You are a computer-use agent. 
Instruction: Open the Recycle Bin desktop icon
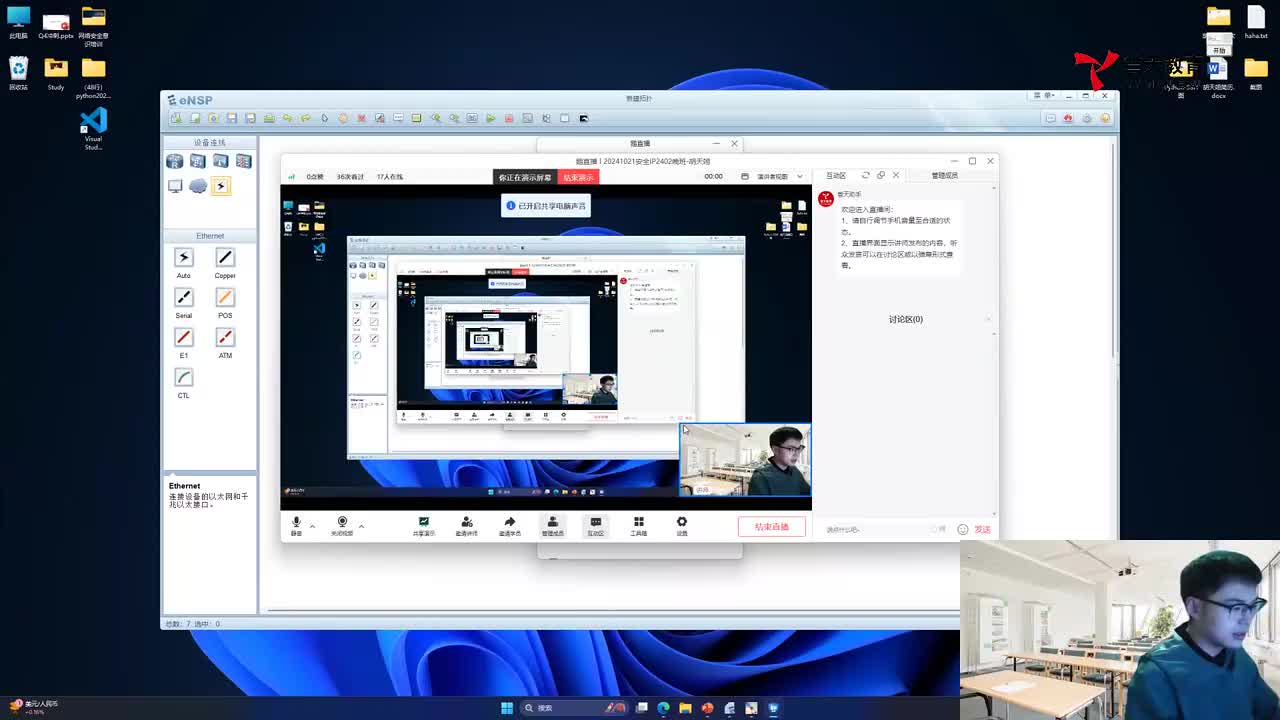pos(18,74)
